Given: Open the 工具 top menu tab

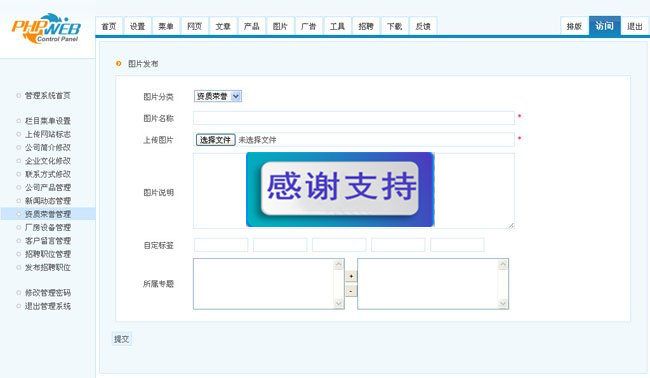Looking at the screenshot, I should point(337,26).
